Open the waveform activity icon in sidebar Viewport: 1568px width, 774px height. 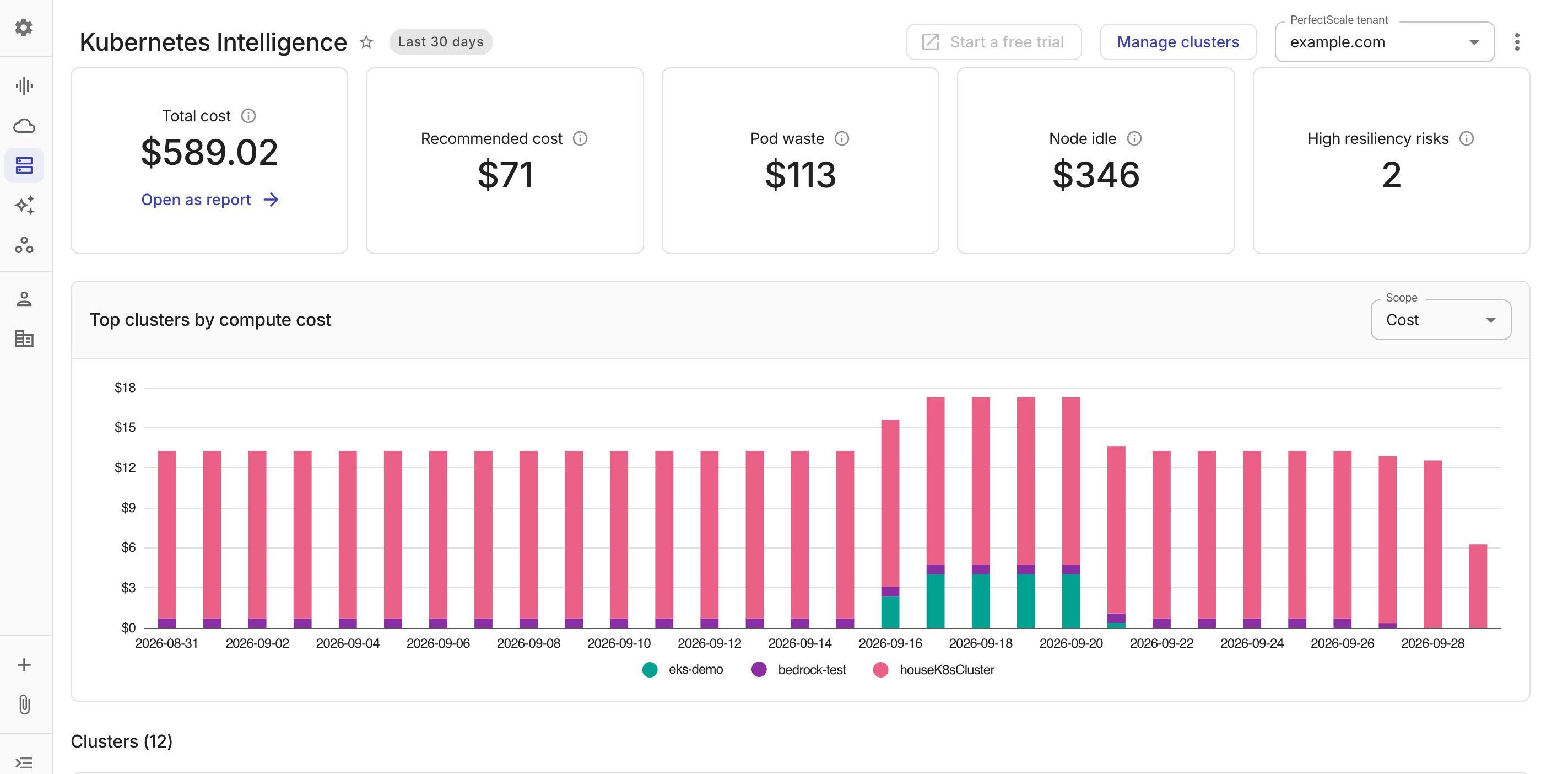24,86
